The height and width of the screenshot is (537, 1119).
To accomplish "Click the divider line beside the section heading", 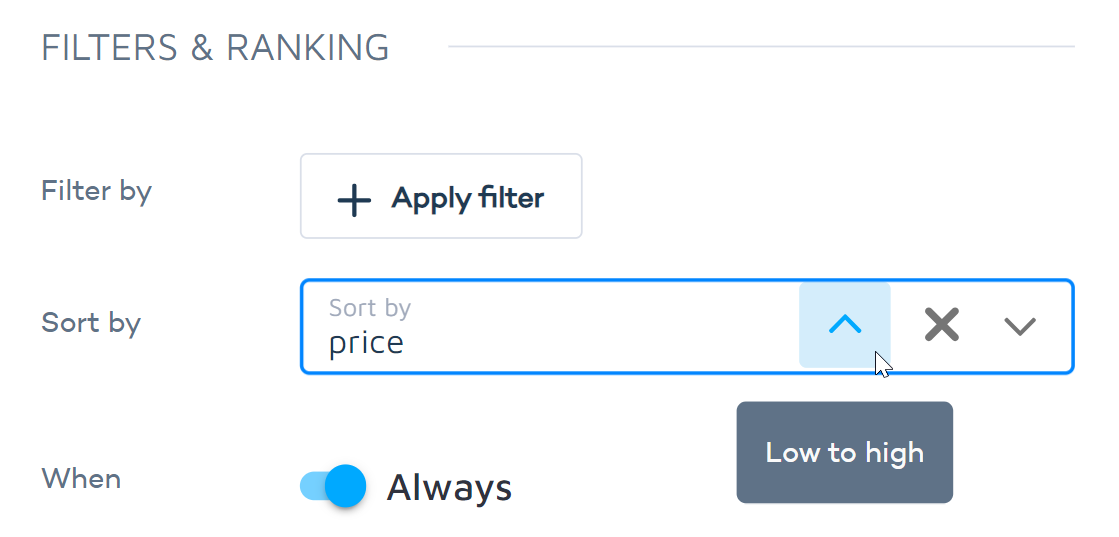I will [x=760, y=46].
